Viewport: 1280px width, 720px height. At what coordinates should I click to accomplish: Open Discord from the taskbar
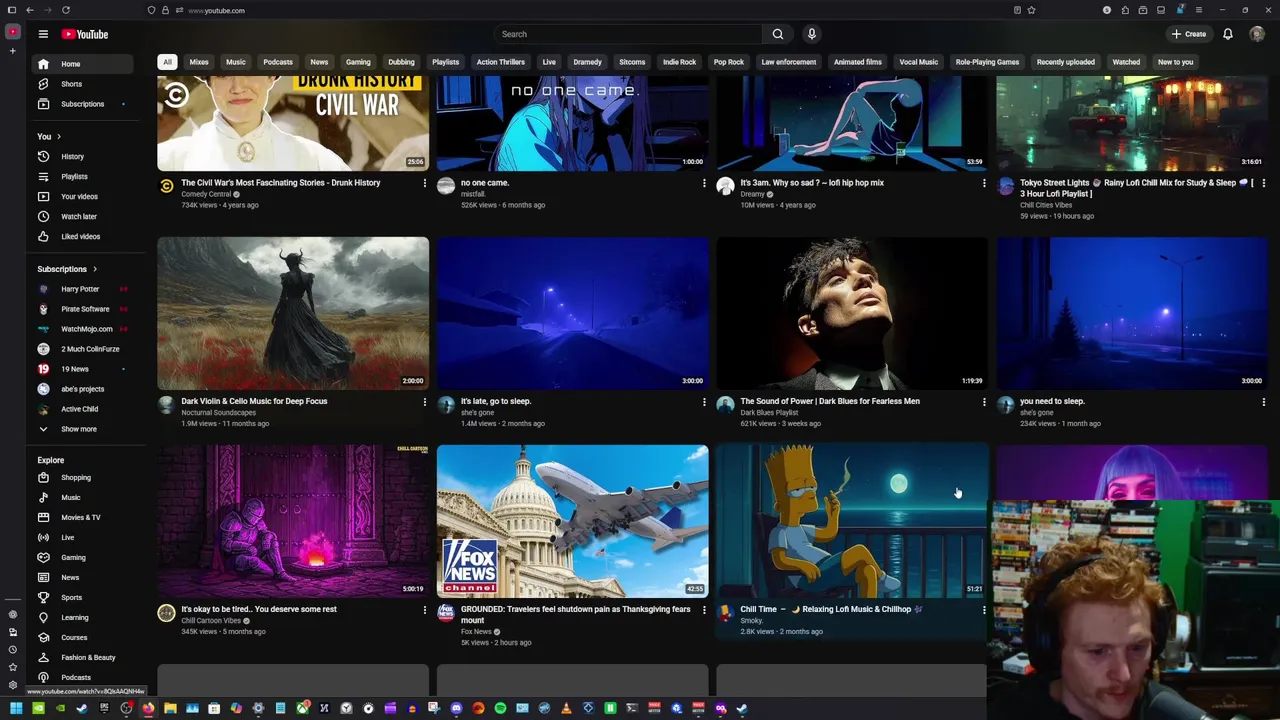click(x=456, y=708)
